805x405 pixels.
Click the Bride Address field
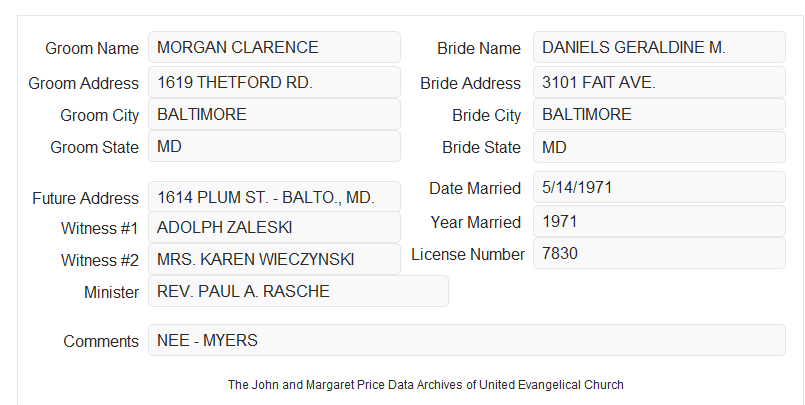pos(659,82)
